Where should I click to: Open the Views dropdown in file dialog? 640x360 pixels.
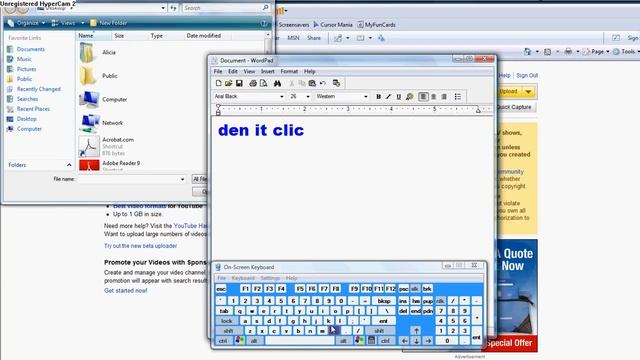click(68, 23)
